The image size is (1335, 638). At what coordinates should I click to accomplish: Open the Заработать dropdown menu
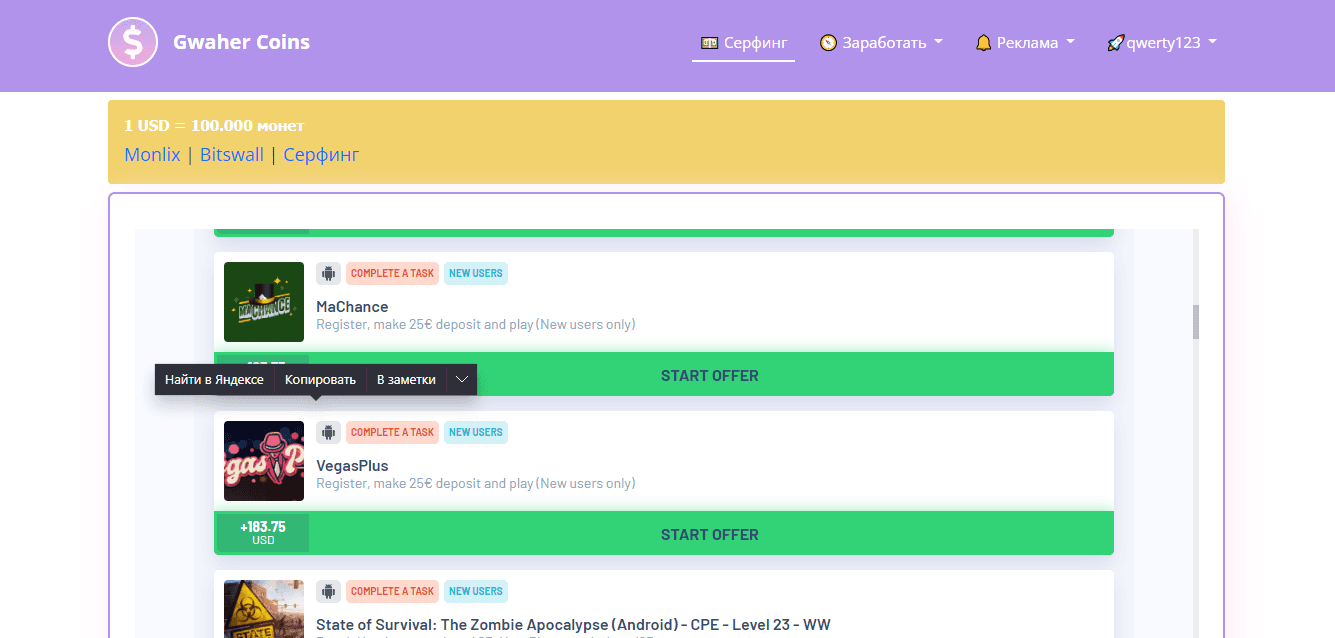tap(881, 43)
